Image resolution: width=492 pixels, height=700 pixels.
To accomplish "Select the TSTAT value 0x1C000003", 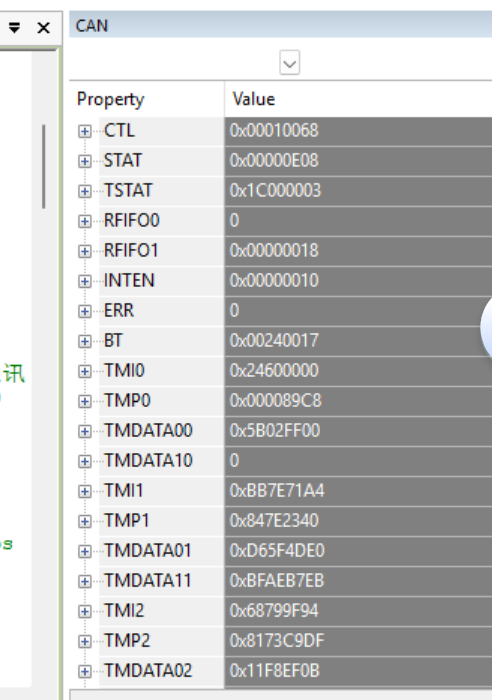I will (x=275, y=191).
